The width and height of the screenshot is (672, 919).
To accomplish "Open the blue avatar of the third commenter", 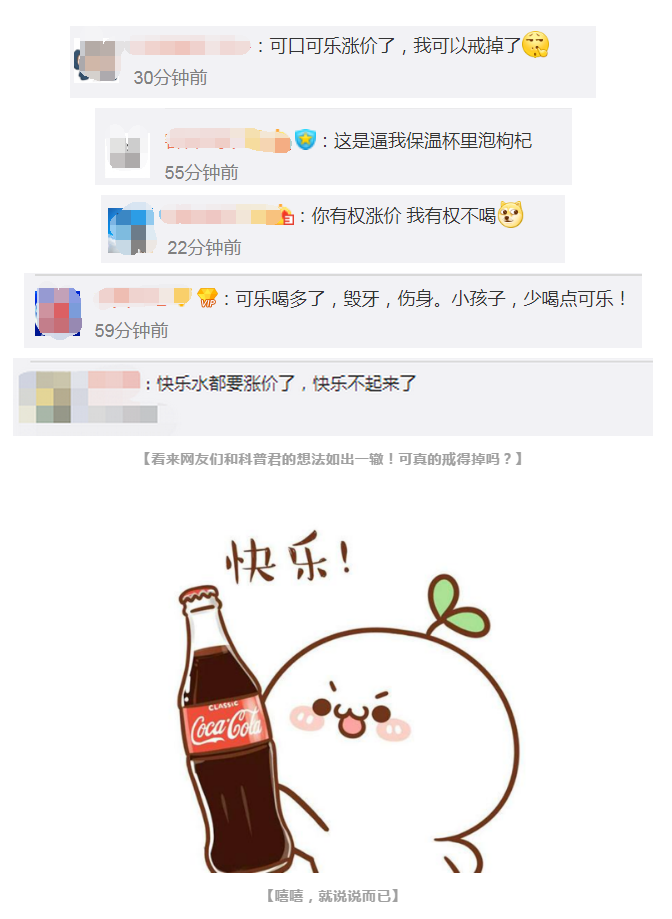I will pyautogui.click(x=131, y=230).
